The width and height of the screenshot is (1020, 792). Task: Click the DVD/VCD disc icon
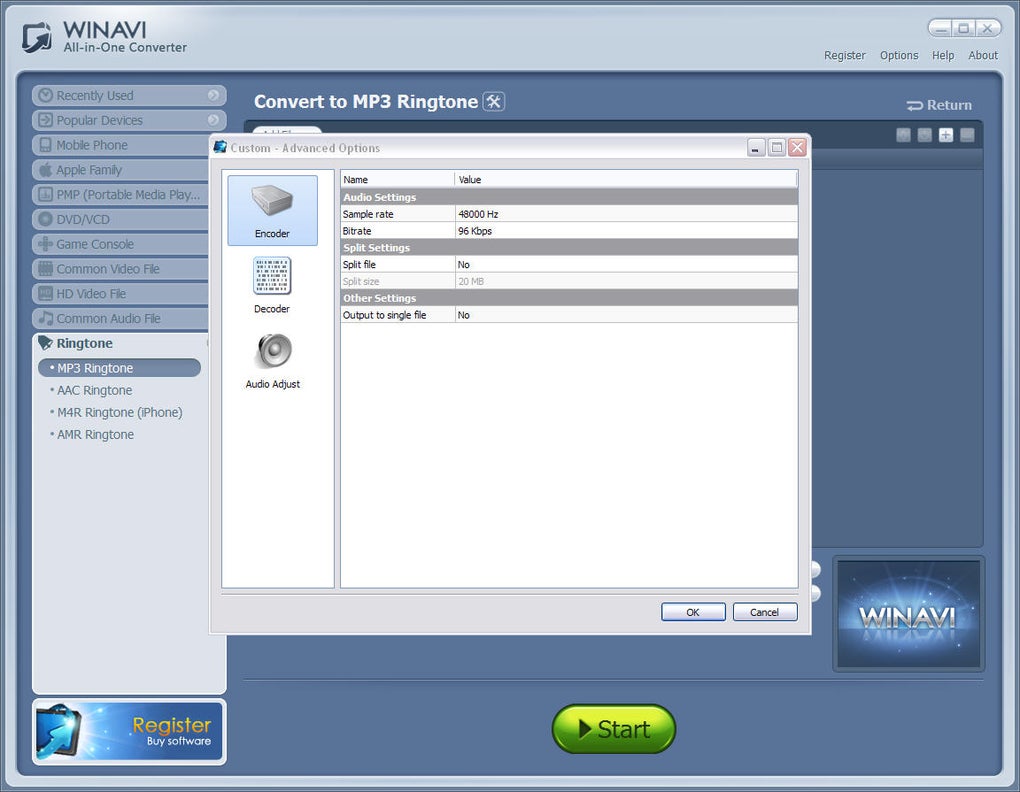point(45,219)
